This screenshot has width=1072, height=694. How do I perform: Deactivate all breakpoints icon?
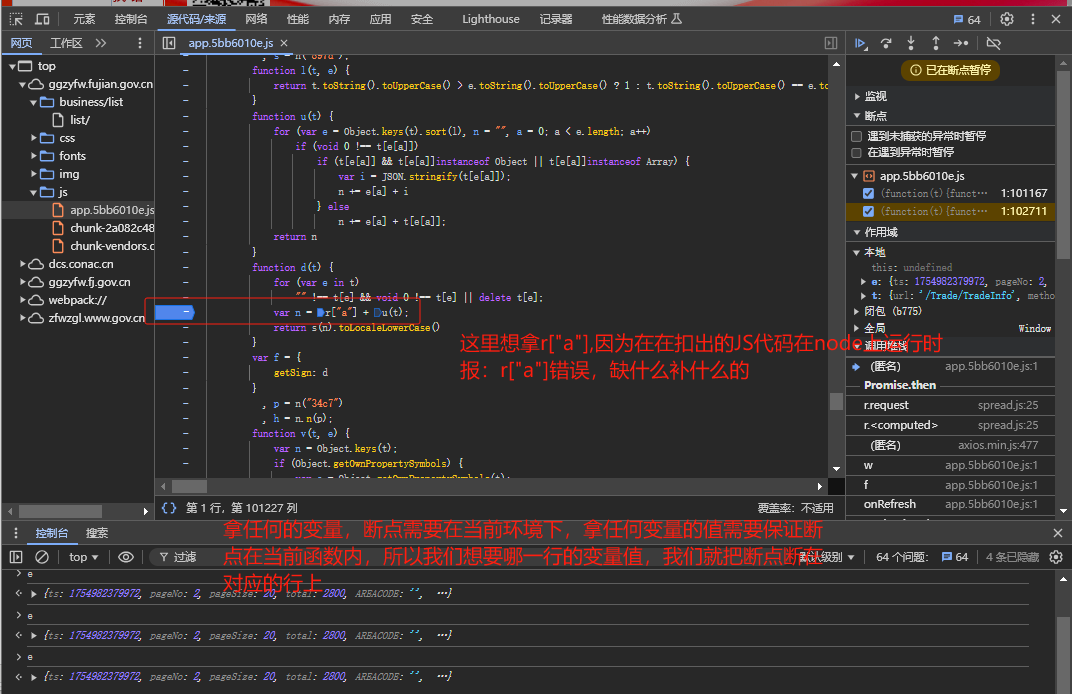[993, 43]
